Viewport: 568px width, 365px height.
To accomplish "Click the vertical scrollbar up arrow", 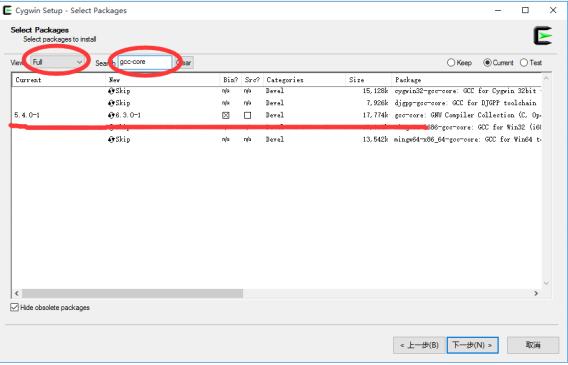I will point(546,78).
